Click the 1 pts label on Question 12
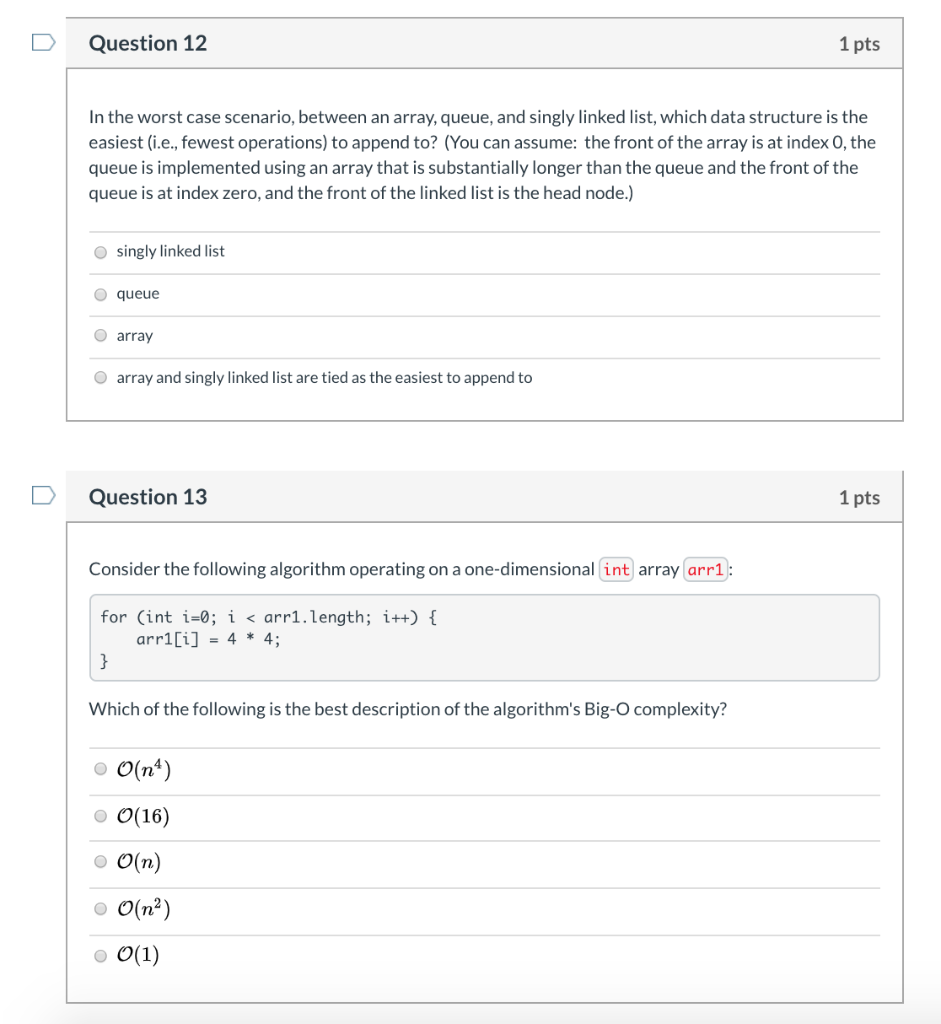The height and width of the screenshot is (1024, 941). tap(859, 44)
